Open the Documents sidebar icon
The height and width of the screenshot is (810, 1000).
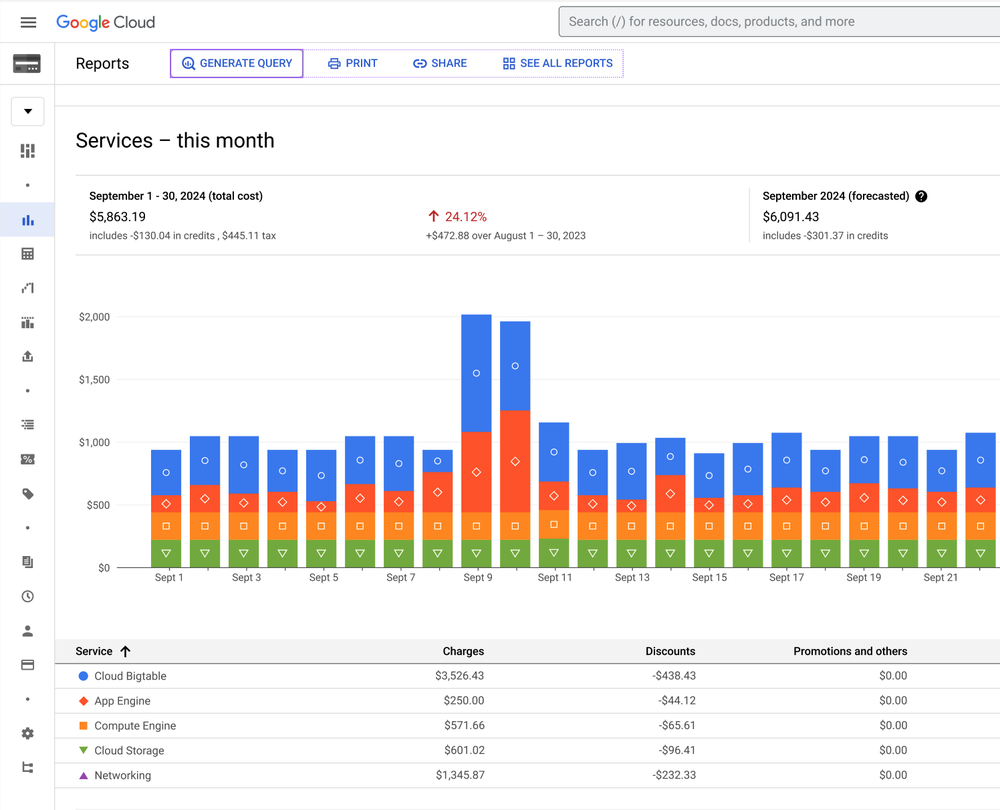point(27,562)
